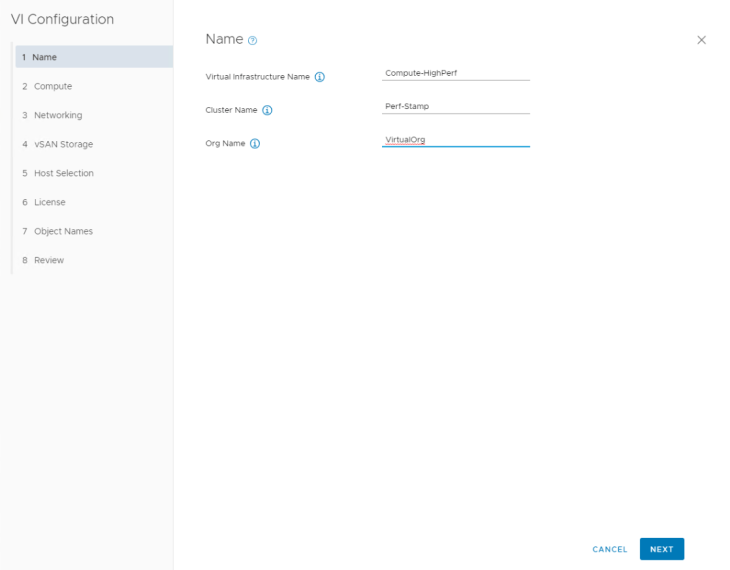Click the Virtual Infrastructure Name label text

pos(257,77)
